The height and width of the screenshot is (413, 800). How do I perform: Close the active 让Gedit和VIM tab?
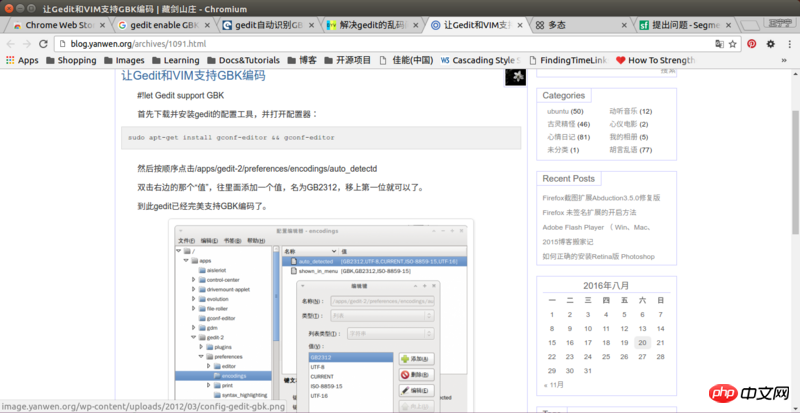point(520,25)
